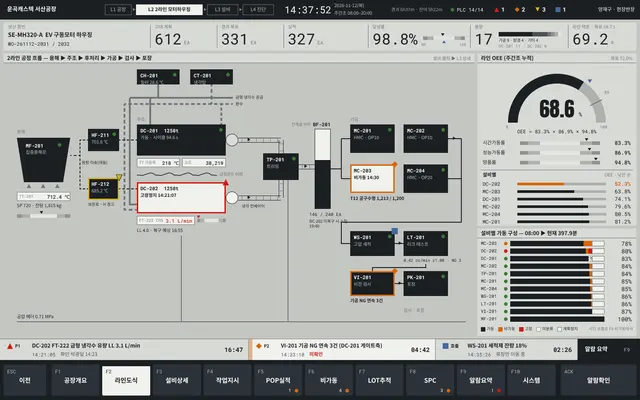This screenshot has width=640, height=400.
Task: Click MF-201 setpoint range bar under furnace
Action: [43, 216]
